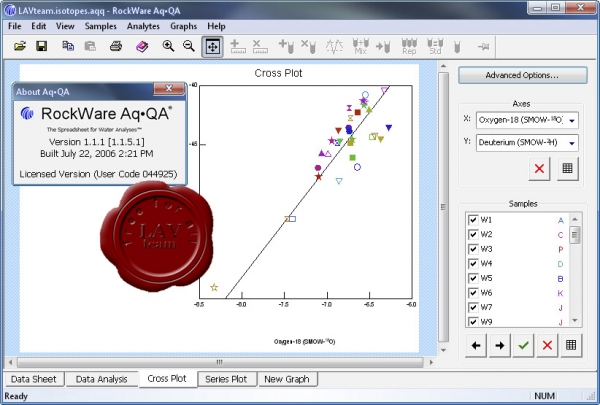Open the help book icon

[x=142, y=47]
